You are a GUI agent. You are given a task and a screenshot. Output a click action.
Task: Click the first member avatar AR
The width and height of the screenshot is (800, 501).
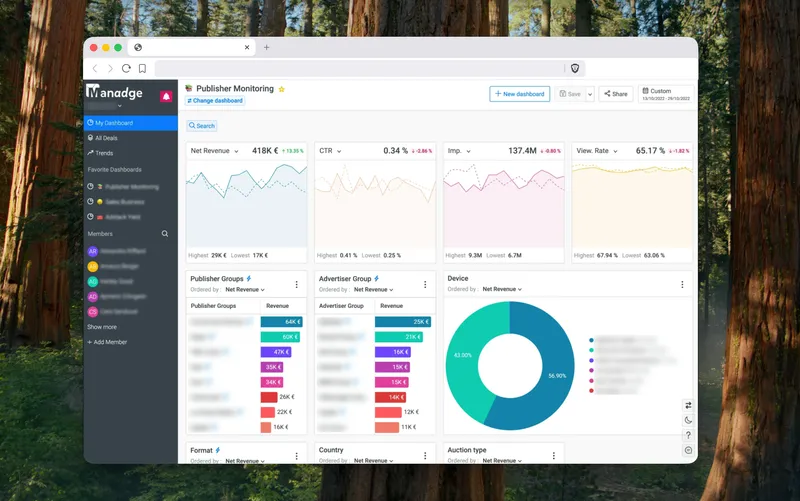click(x=92, y=251)
